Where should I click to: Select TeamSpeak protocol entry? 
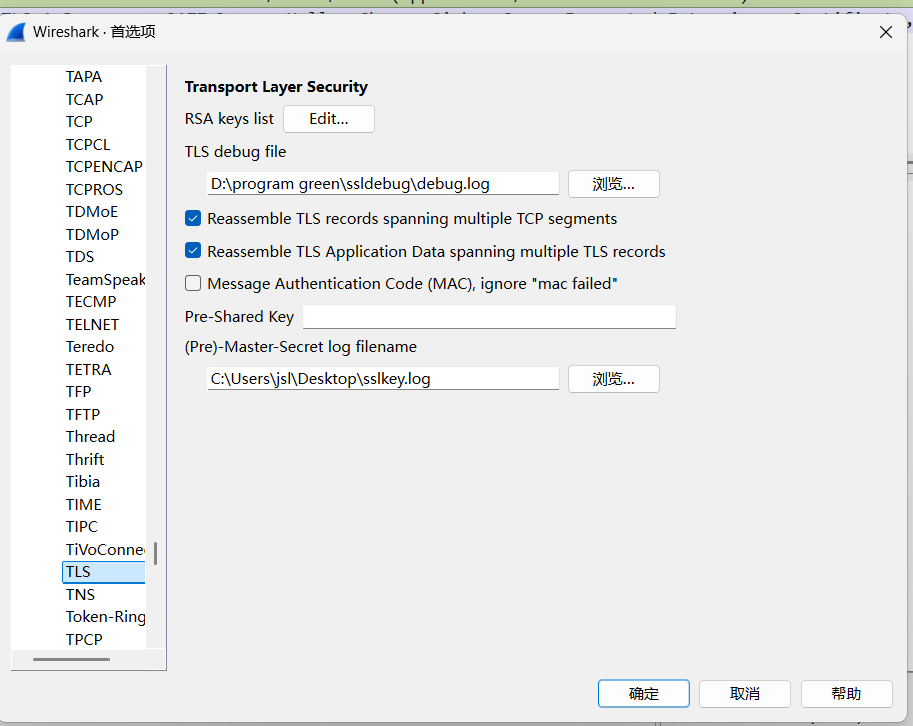[105, 279]
